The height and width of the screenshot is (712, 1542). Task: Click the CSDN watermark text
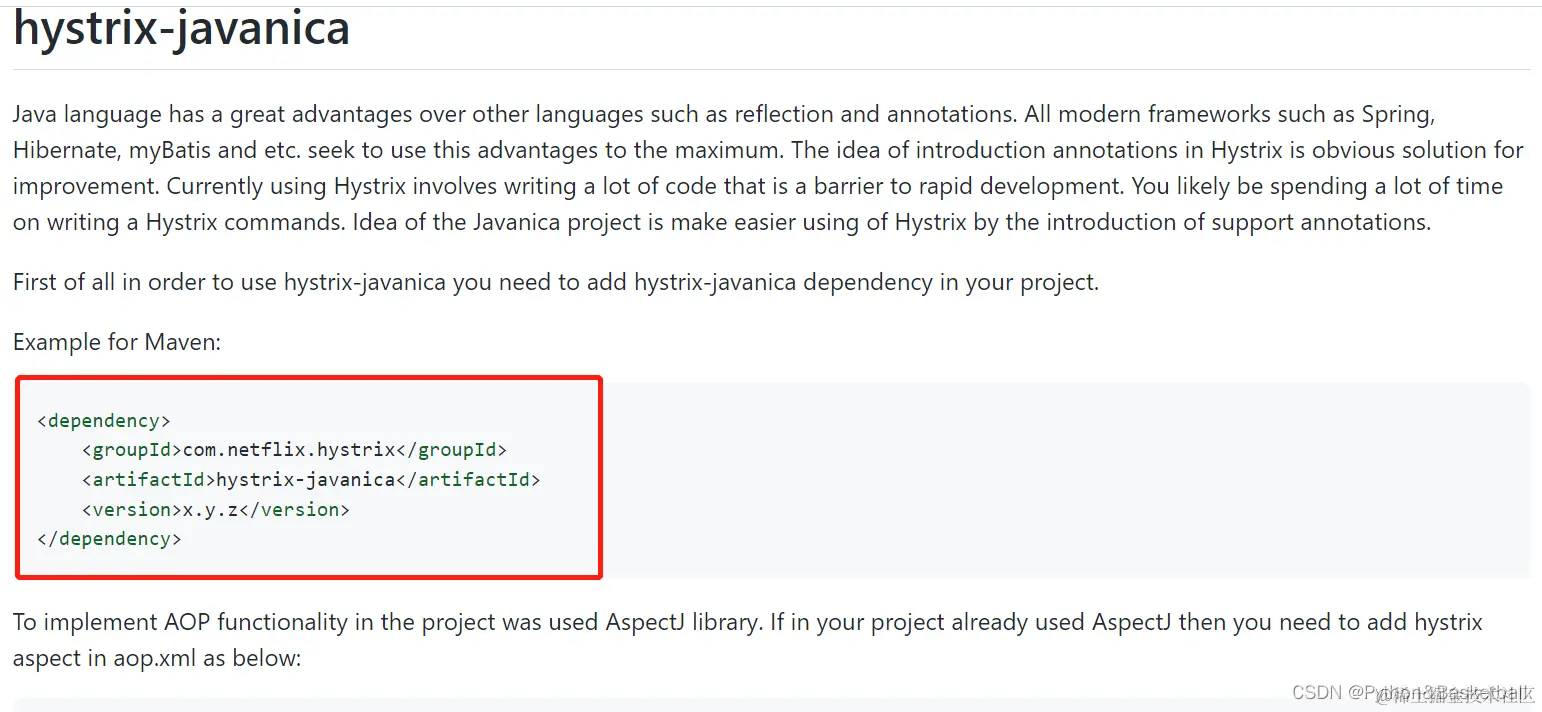click(x=1411, y=693)
